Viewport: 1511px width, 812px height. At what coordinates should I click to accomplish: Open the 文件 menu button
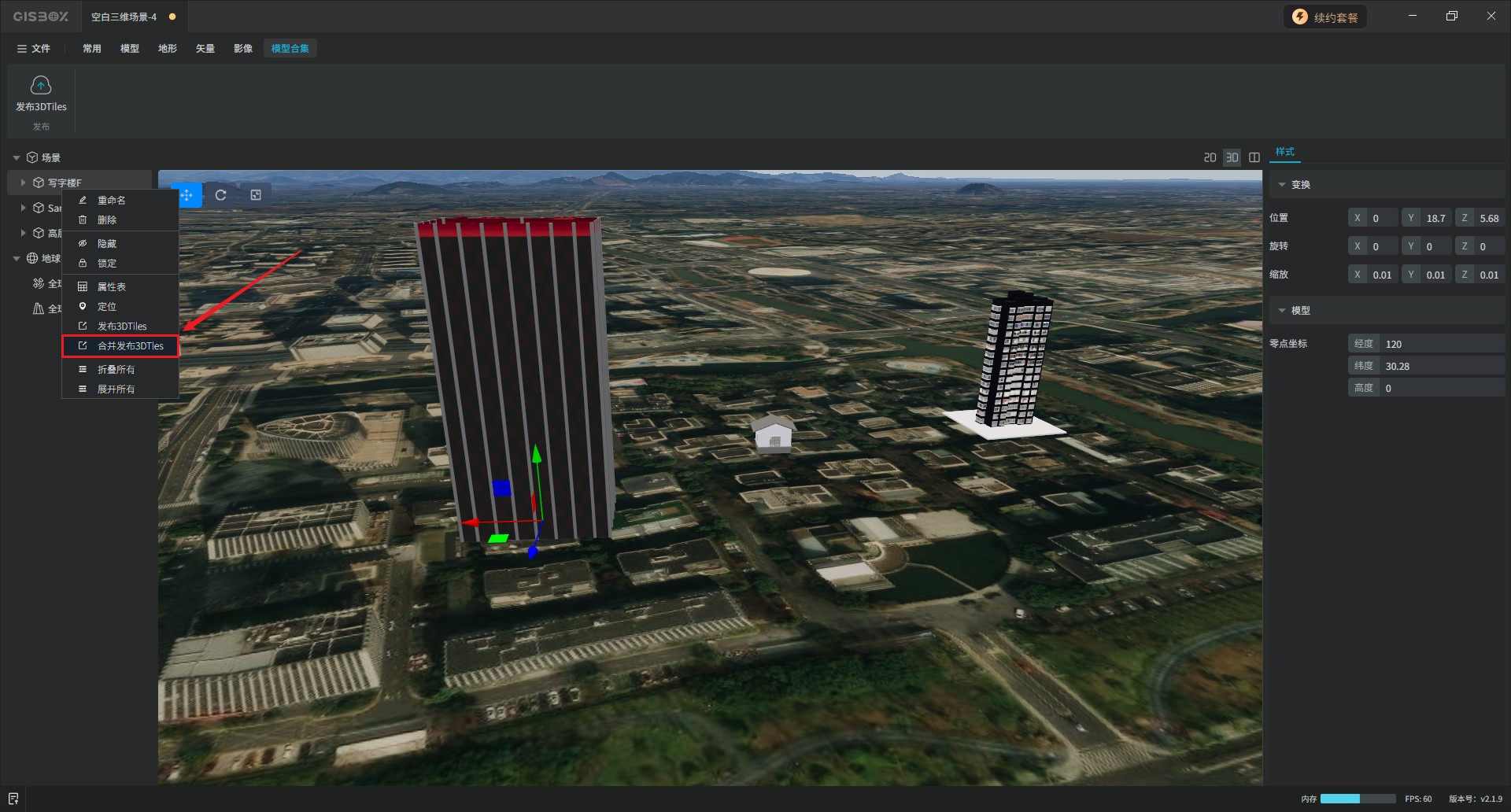[34, 49]
